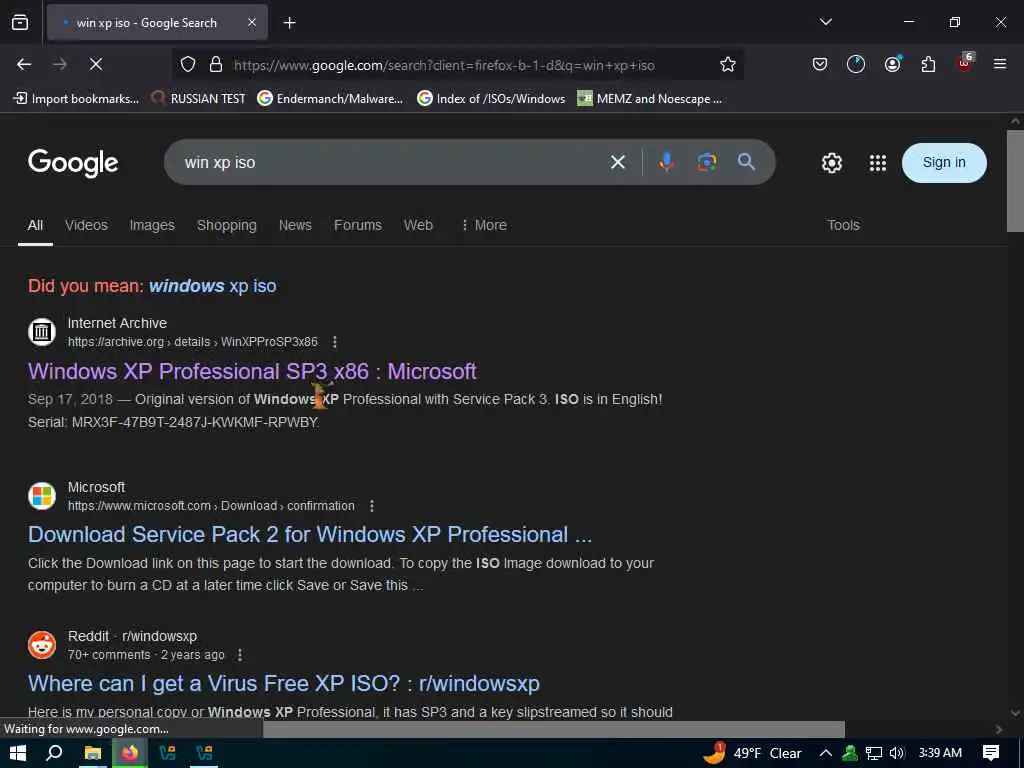Screen dimensions: 1024x768
Task: Stop loading the page
Action: pyautogui.click(x=95, y=64)
